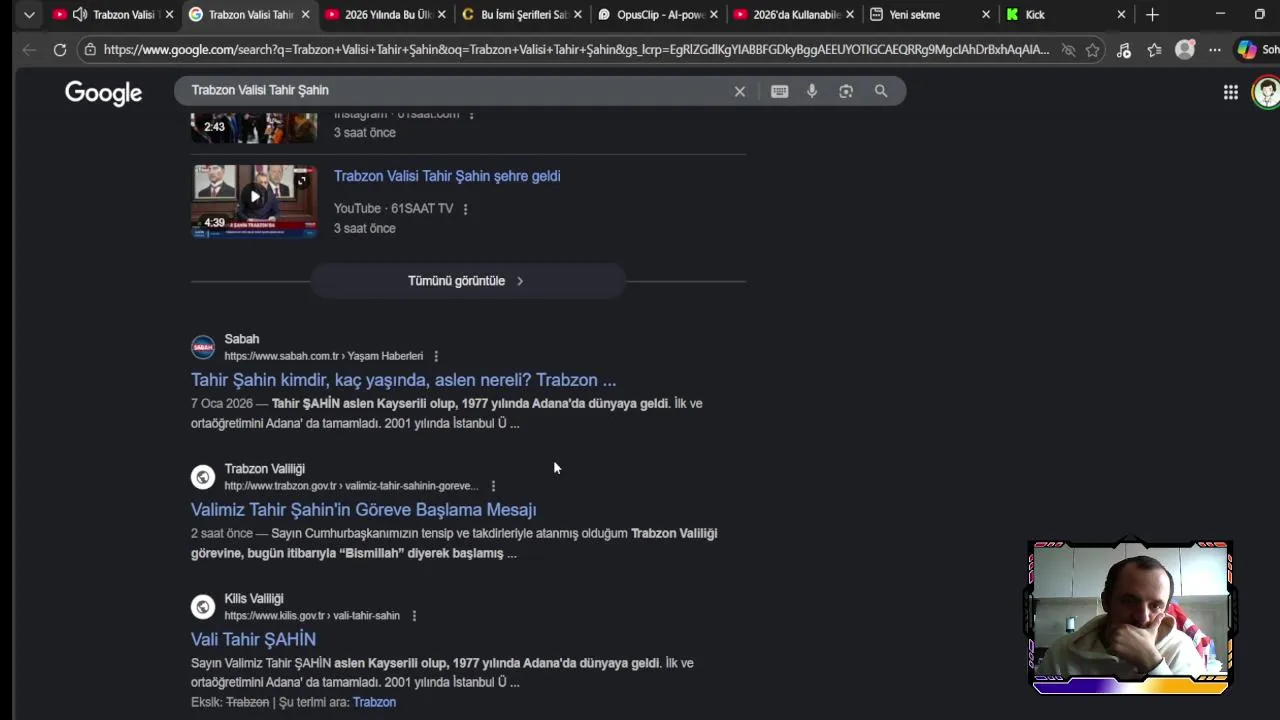Open Google account avatar
The height and width of the screenshot is (720, 1280).
pos(1267,92)
